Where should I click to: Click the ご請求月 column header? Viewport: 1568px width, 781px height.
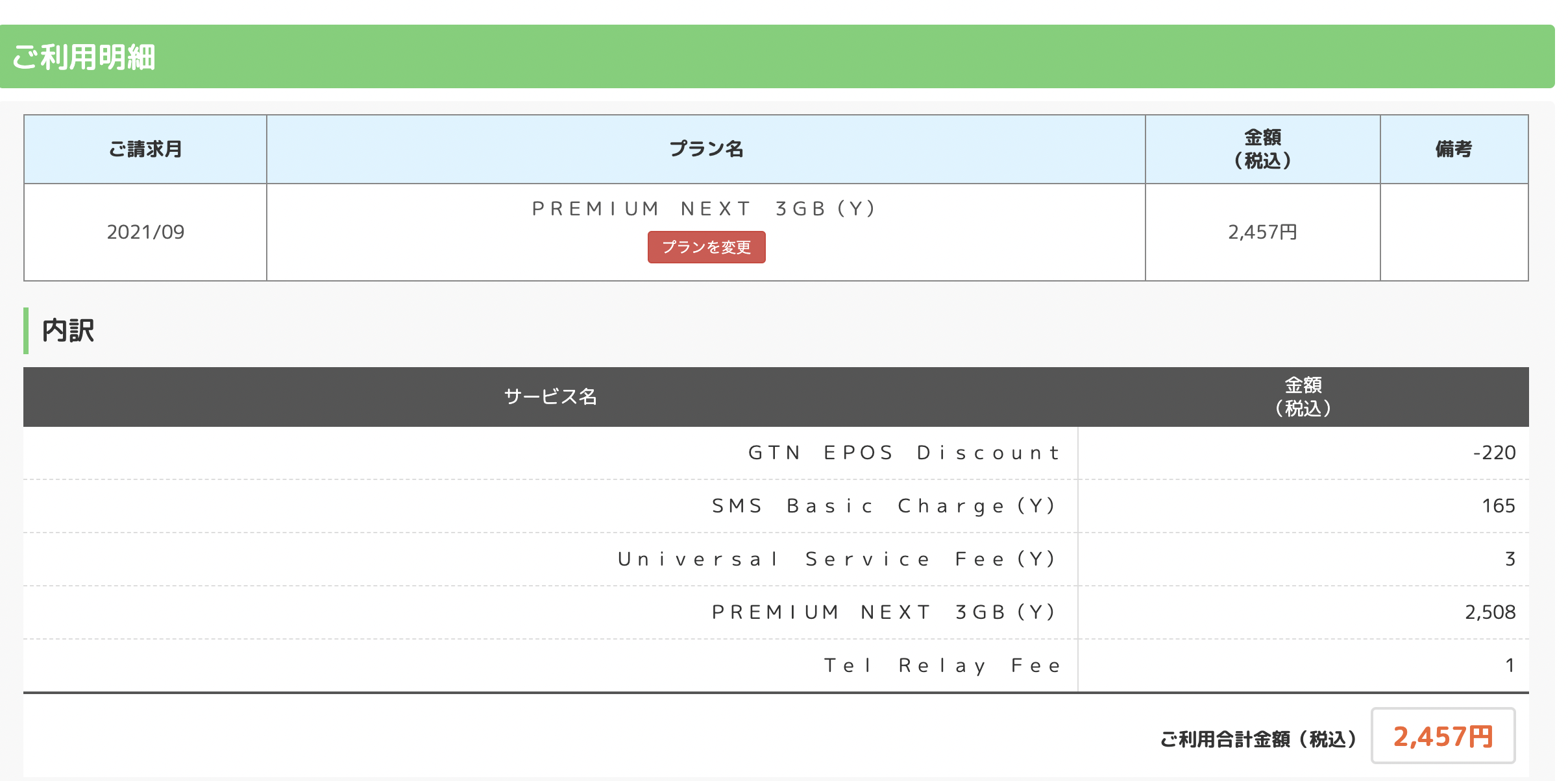145,149
